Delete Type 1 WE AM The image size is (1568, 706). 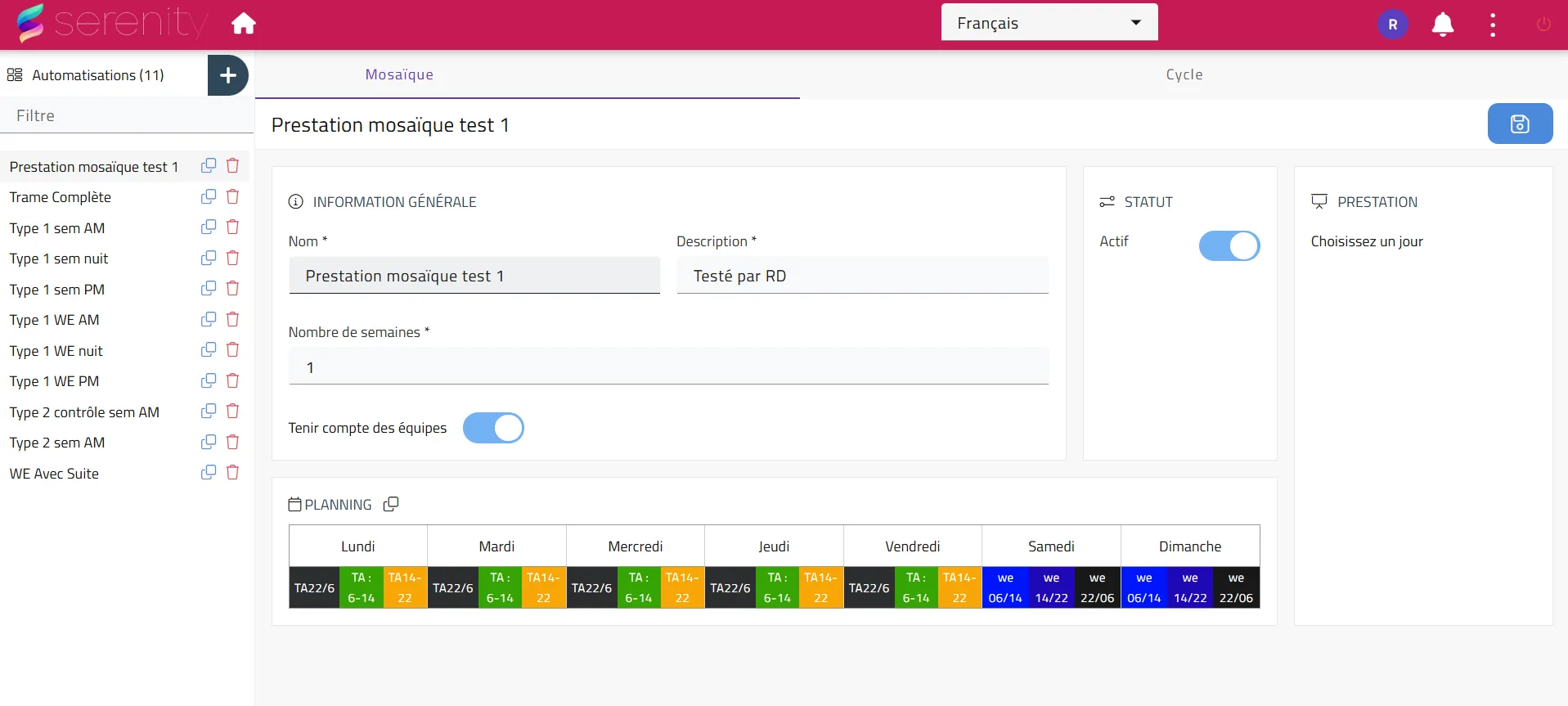[232, 319]
